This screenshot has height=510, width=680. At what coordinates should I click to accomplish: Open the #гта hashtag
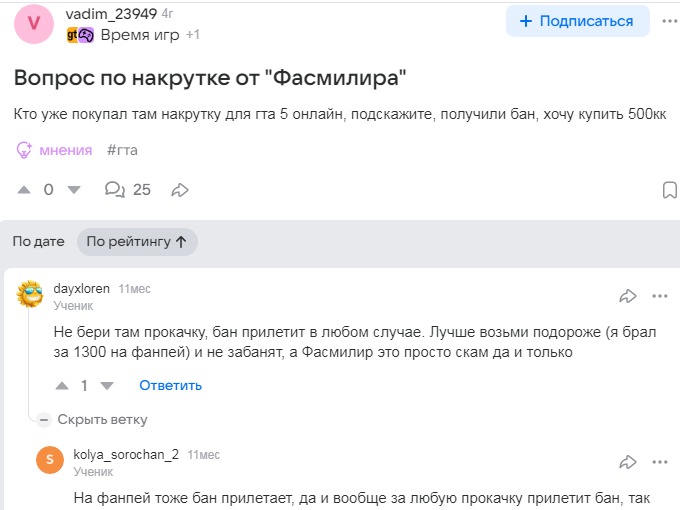[122, 150]
